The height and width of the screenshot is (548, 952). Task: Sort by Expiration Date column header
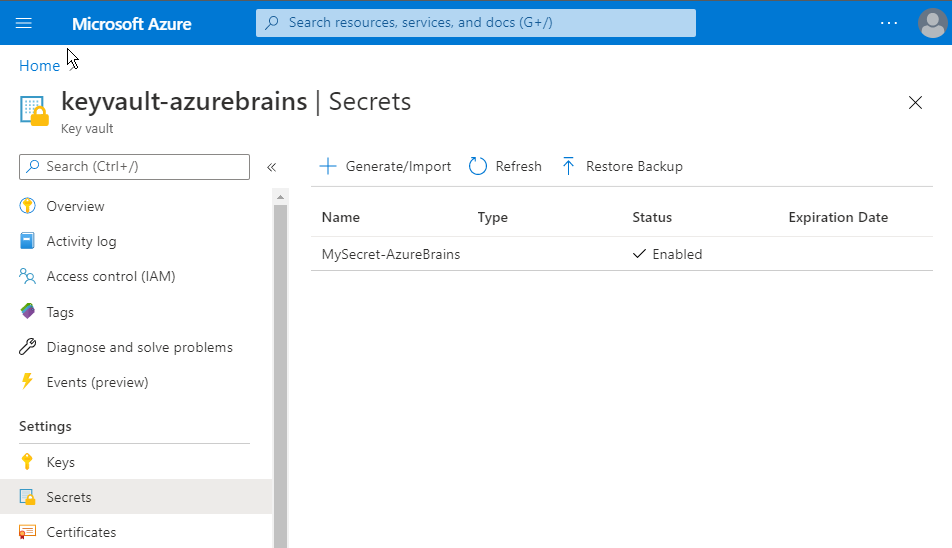coord(838,217)
